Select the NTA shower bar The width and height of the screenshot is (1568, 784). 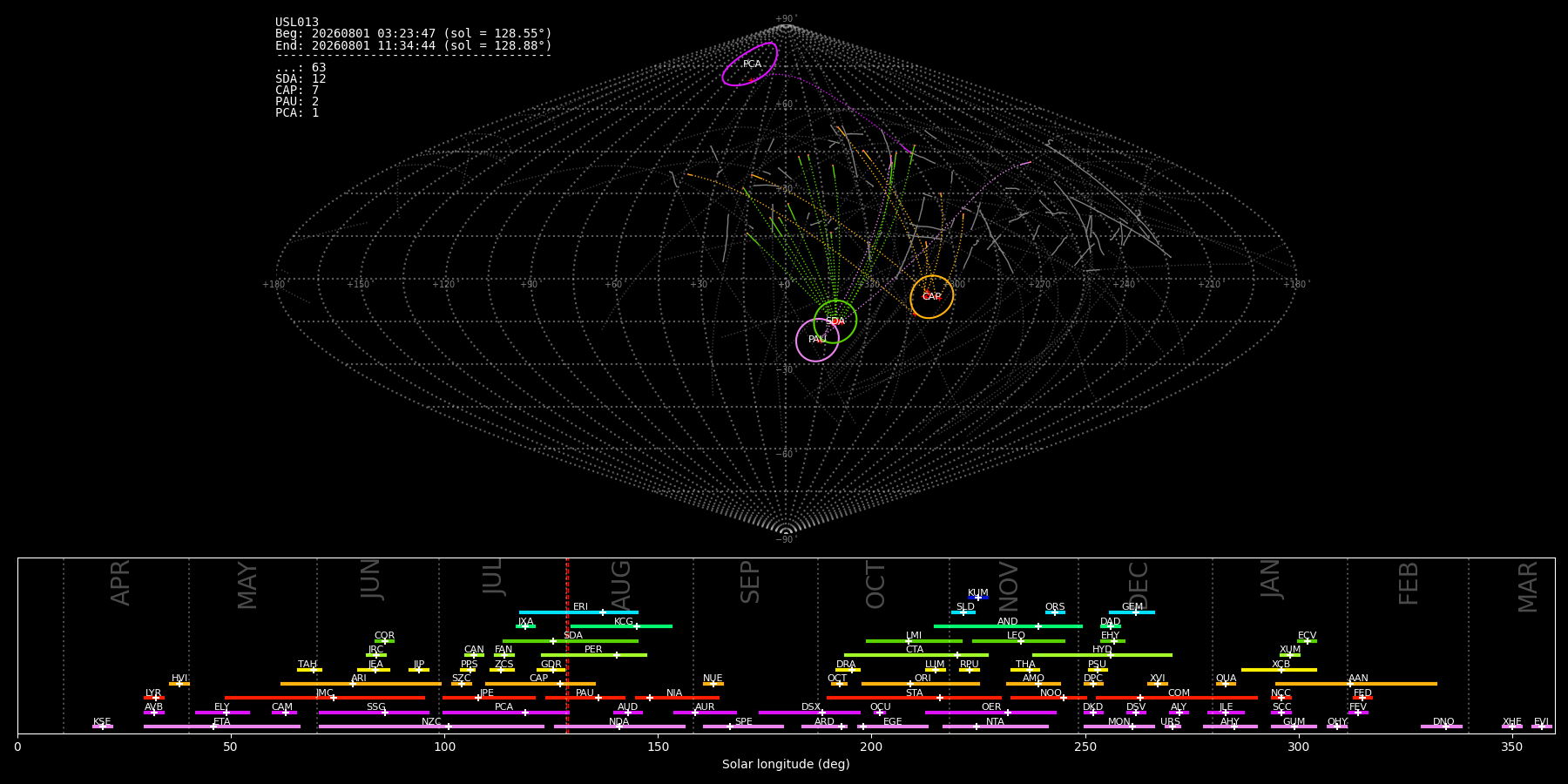(995, 727)
